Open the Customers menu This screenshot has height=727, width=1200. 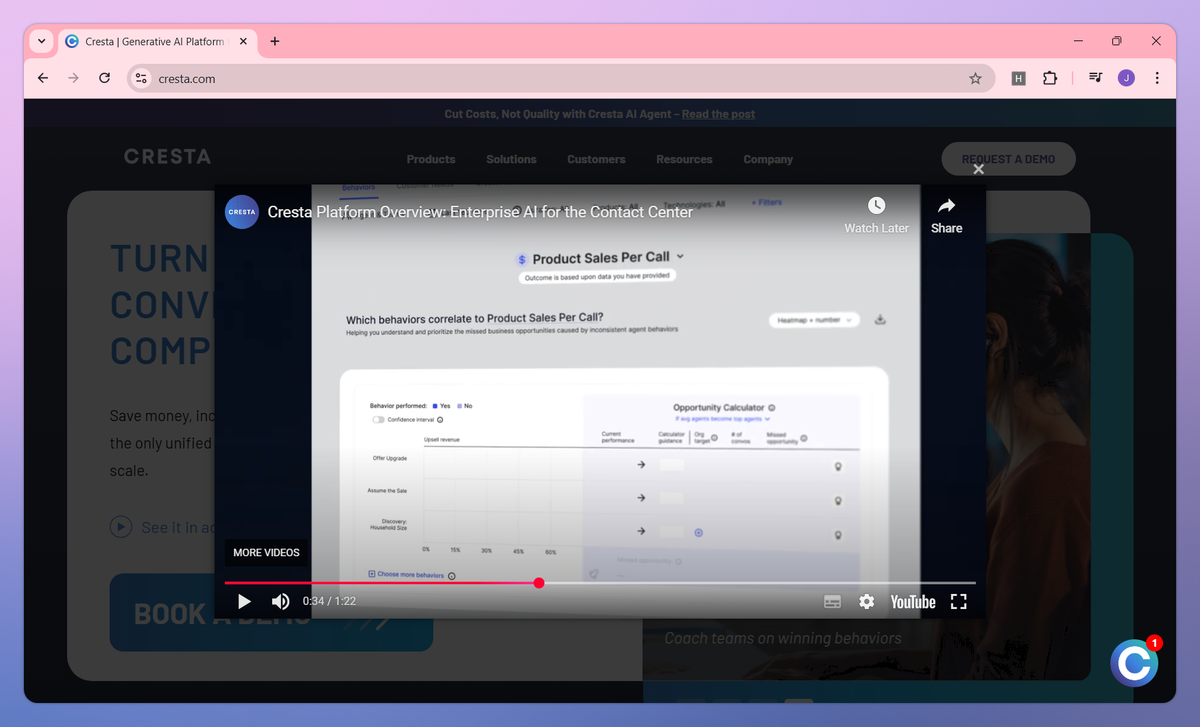596,159
